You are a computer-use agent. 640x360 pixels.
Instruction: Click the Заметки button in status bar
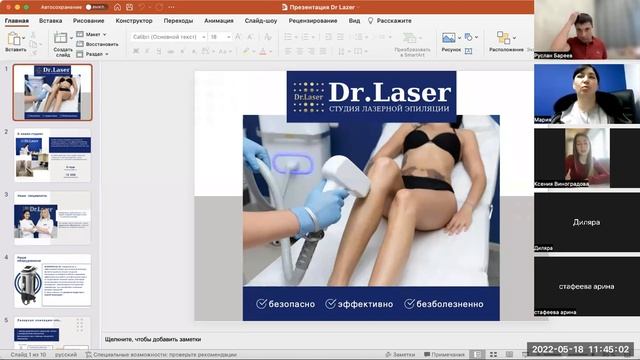pyautogui.click(x=400, y=355)
